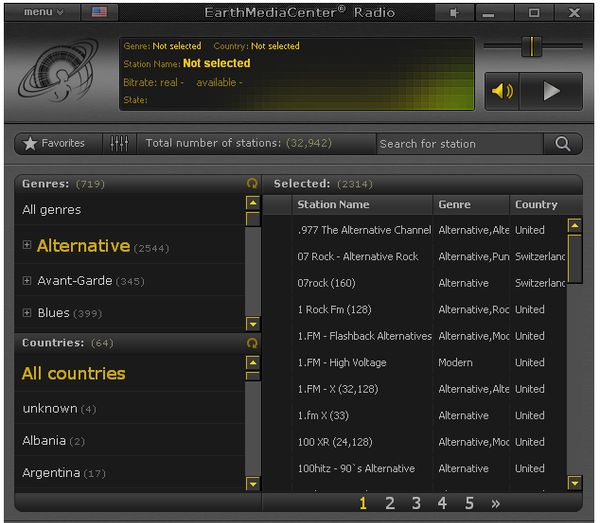Go to page 1 of results

[363, 503]
